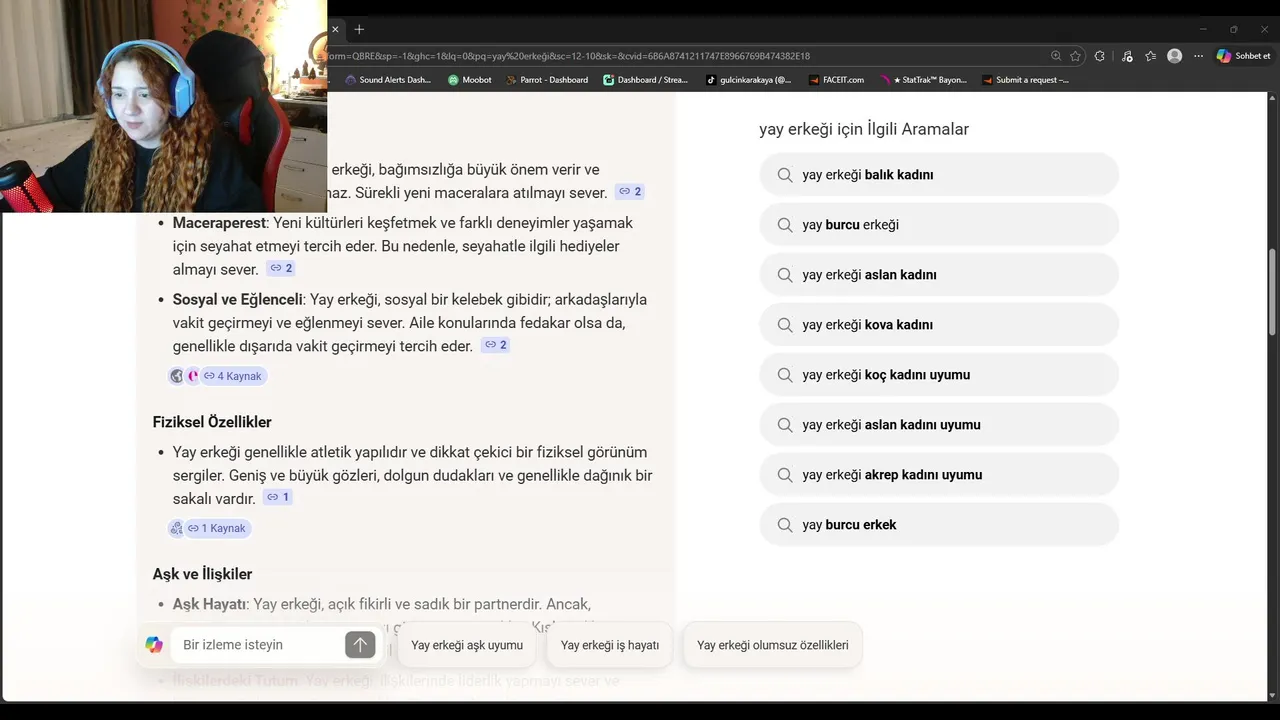The image size is (1280, 720).
Task: Submit follow-up with the arrow button
Action: [360, 645]
